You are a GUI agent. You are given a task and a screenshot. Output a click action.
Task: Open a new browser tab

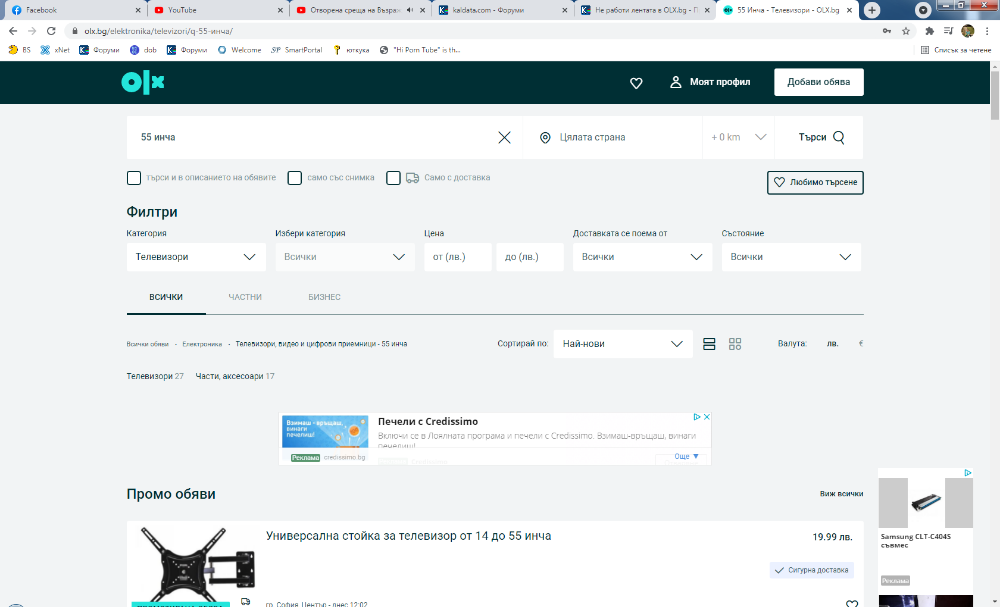tap(872, 10)
